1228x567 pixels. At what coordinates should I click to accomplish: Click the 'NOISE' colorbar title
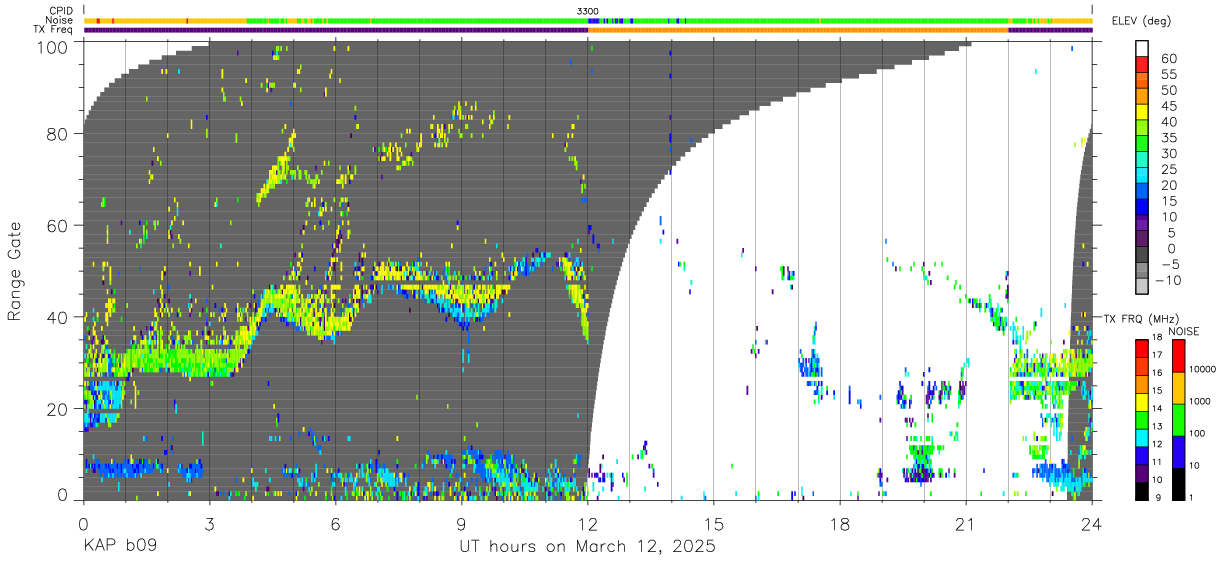coord(1184,331)
